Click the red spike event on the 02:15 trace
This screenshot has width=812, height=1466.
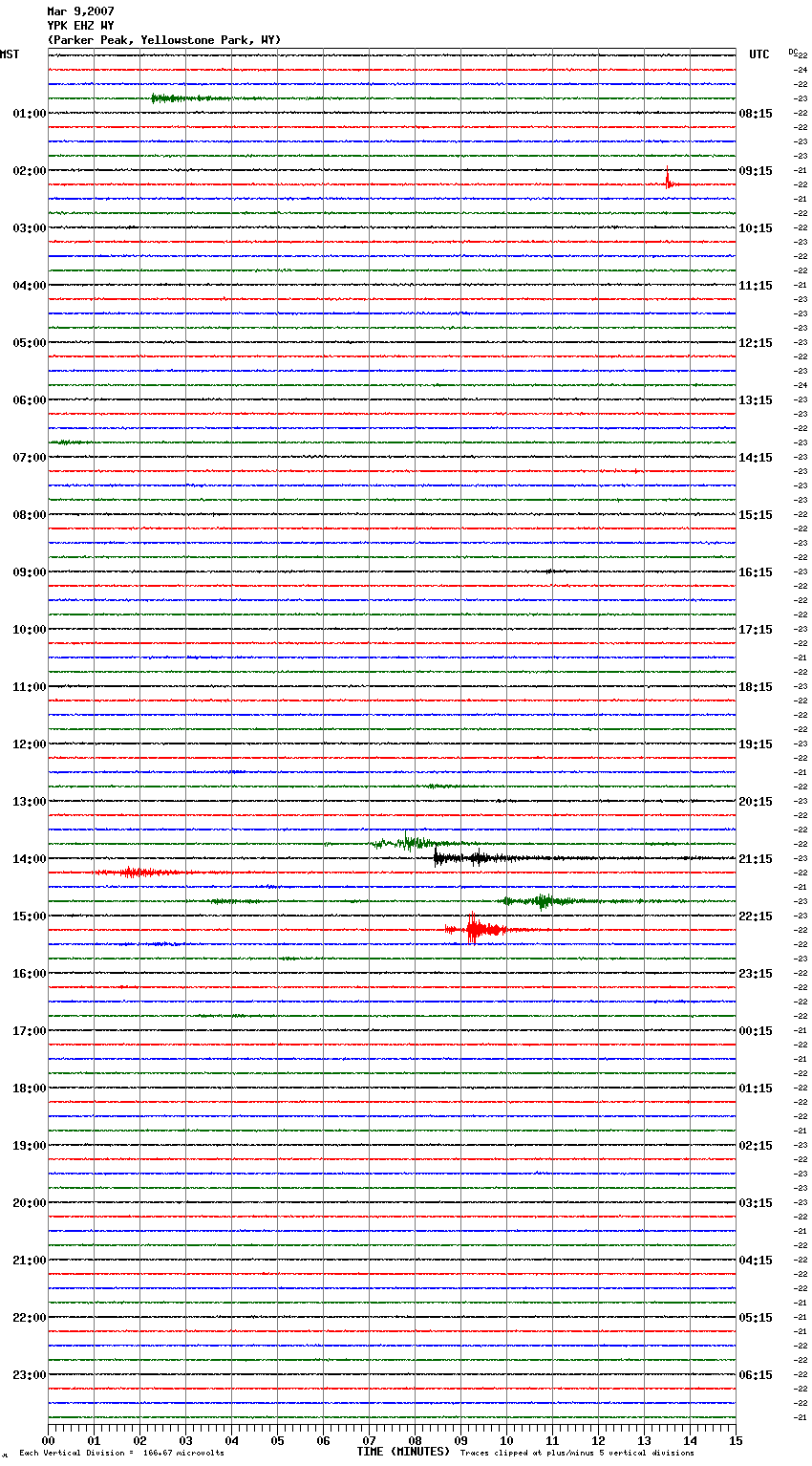(670, 179)
